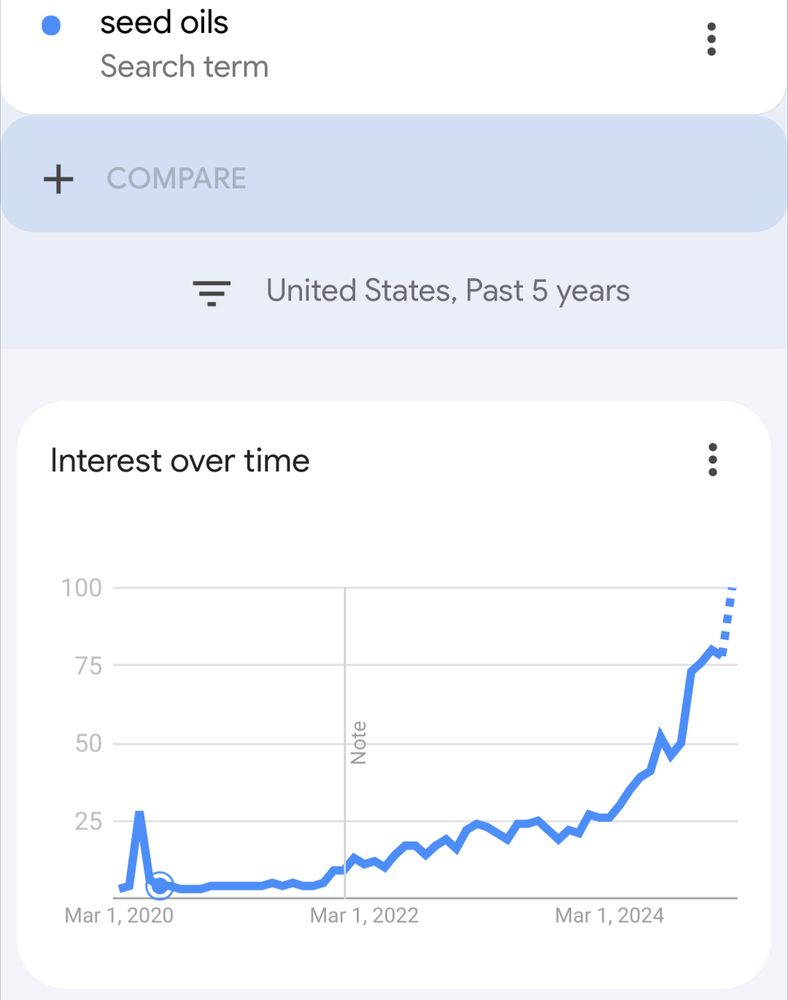Viewport: 788px width, 1000px height.
Task: Click the Interest over time heading
Action: point(180,460)
